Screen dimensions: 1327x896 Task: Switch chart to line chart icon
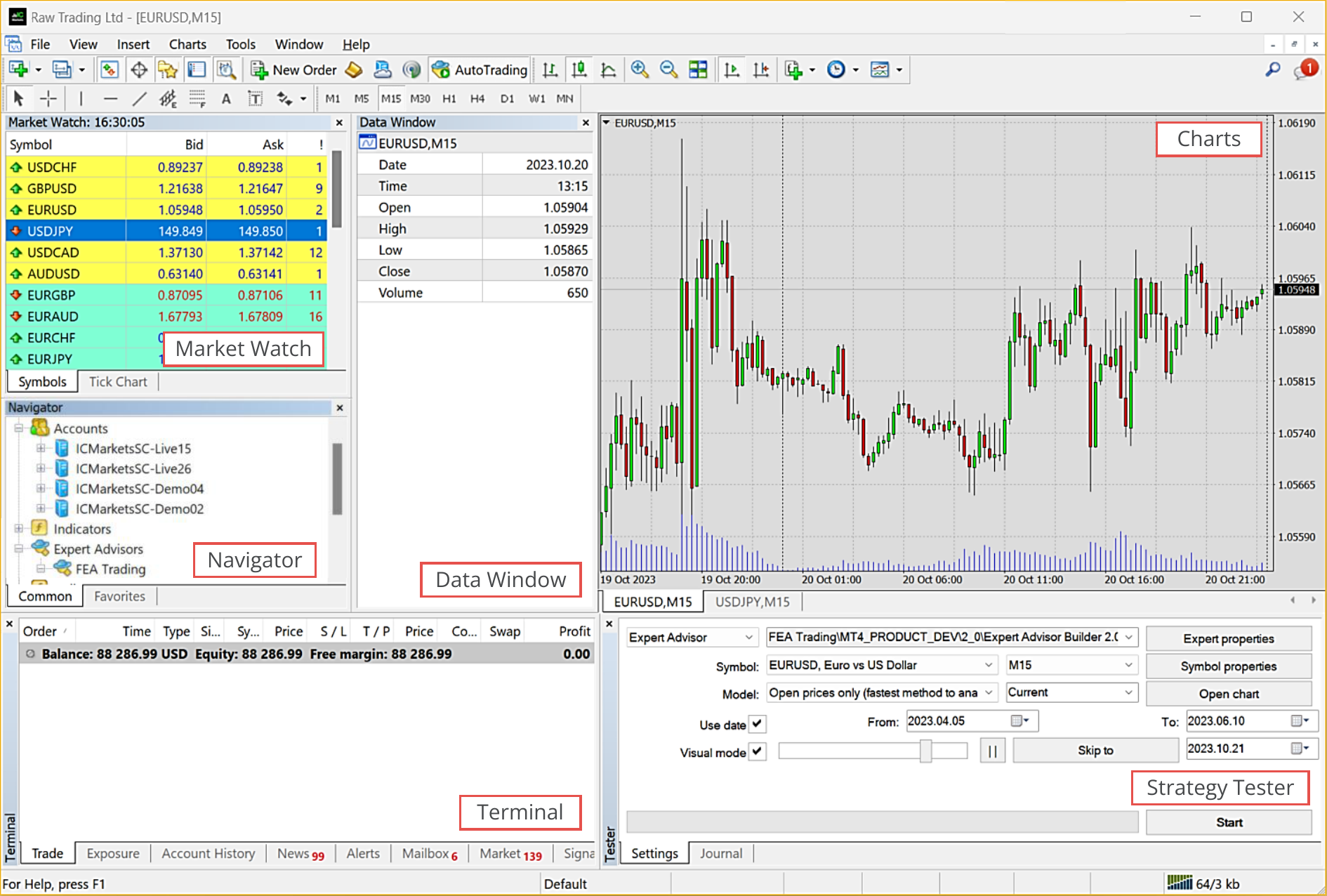pyautogui.click(x=608, y=70)
